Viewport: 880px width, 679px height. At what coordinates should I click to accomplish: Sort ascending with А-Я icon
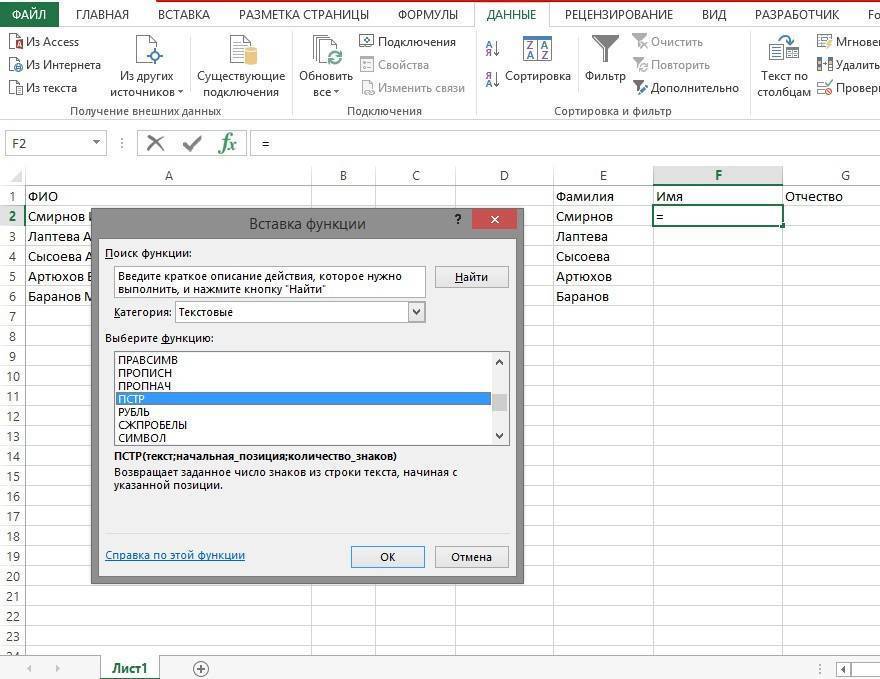(x=491, y=48)
